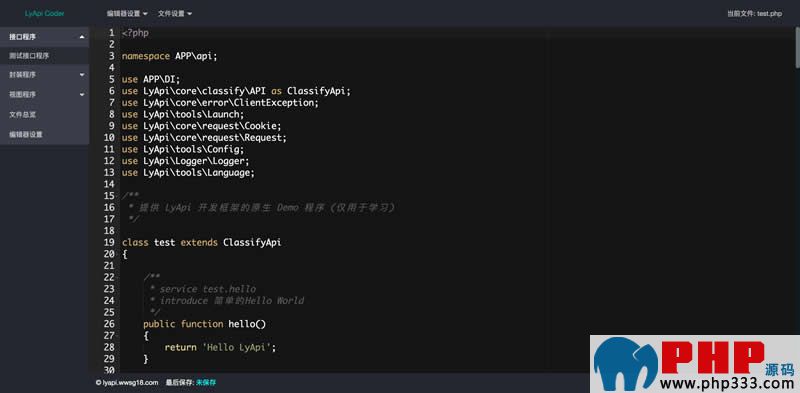The image size is (800, 393).
Task: Expand the 视图程序 sidebar section
Action: 44,94
